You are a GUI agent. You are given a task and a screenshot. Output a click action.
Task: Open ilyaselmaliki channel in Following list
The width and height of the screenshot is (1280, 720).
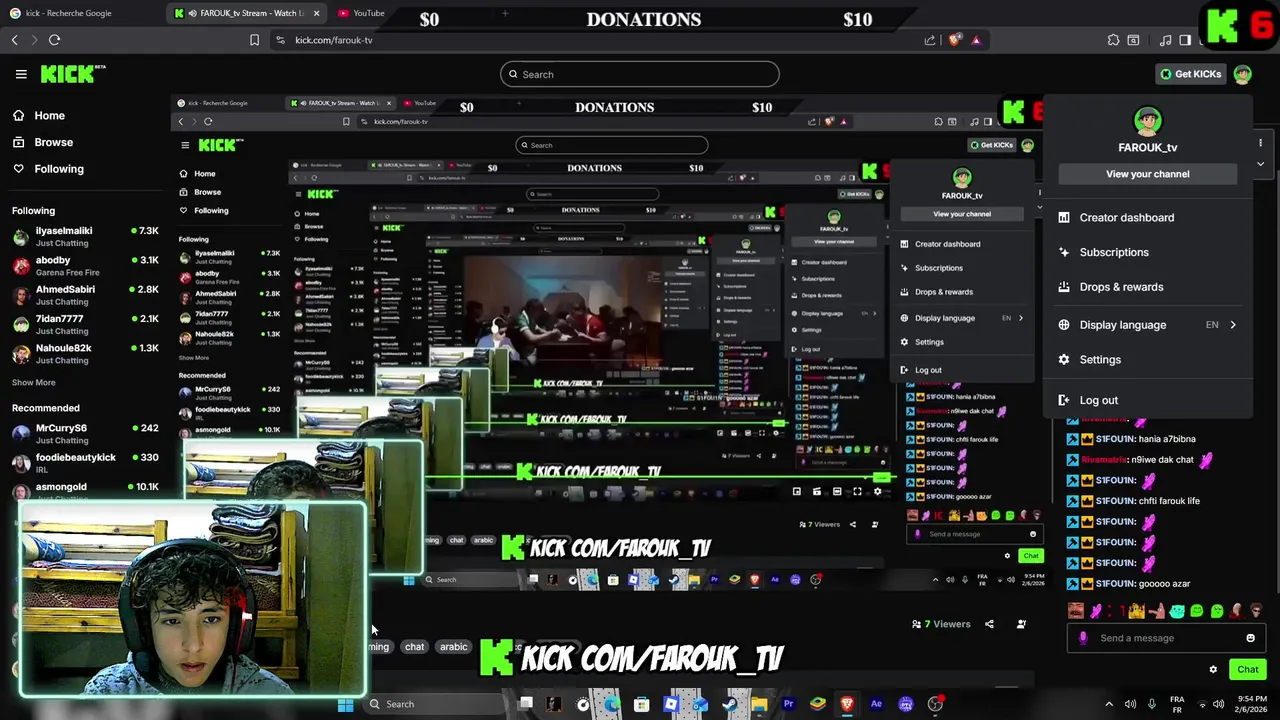tap(85, 236)
